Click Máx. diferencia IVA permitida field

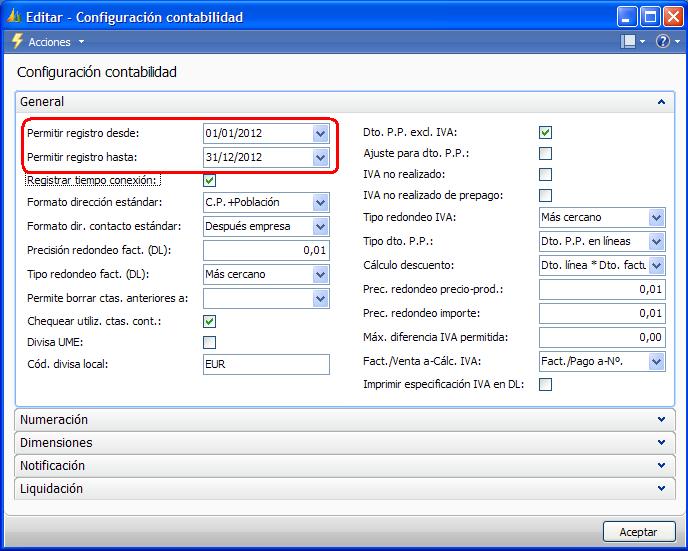[602, 338]
